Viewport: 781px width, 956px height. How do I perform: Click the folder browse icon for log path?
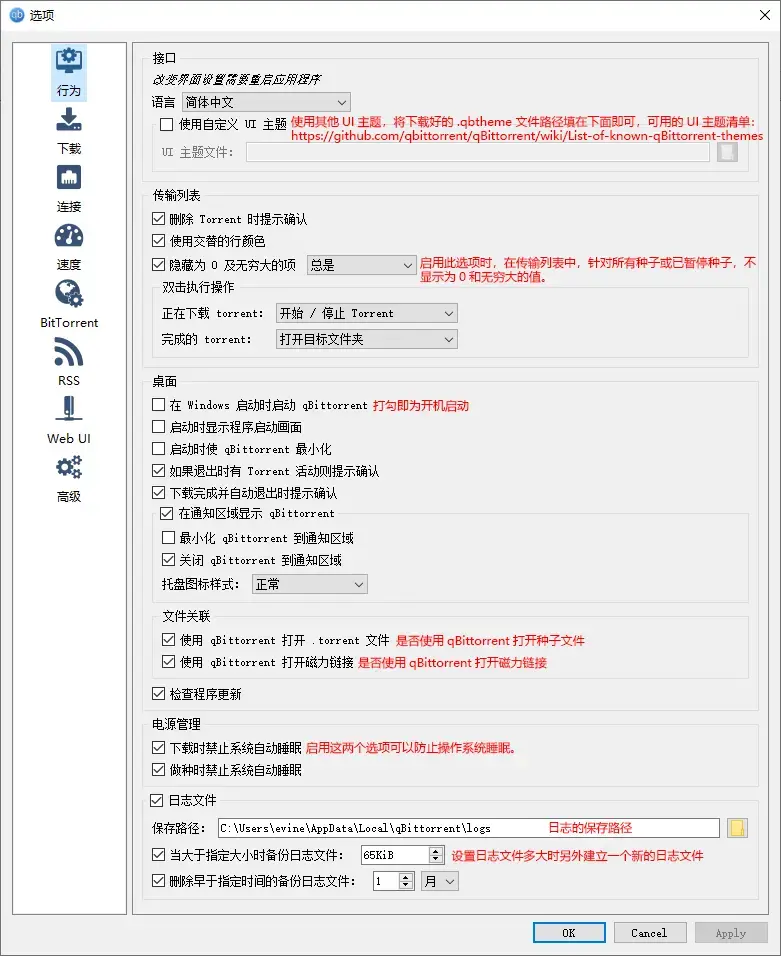click(x=737, y=828)
